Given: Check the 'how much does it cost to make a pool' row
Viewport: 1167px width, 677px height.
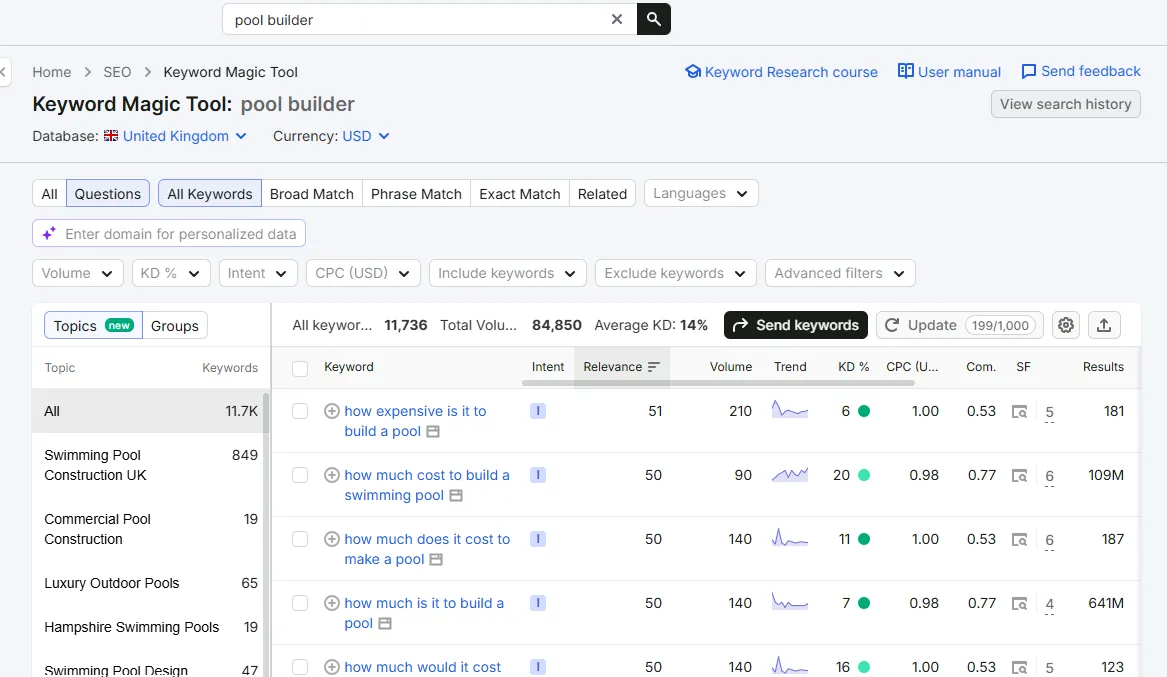Looking at the screenshot, I should pos(300,539).
